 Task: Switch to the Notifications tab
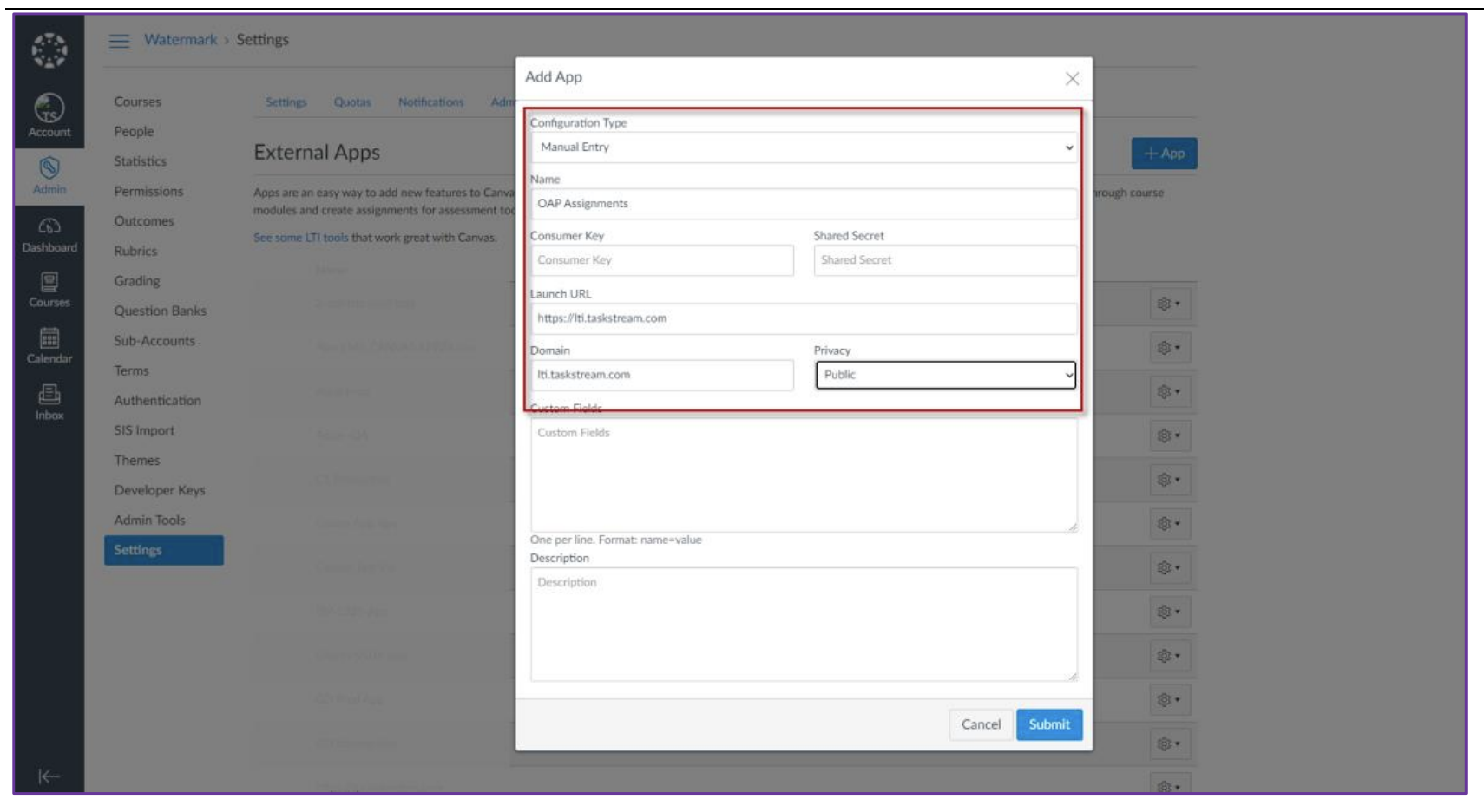coord(431,102)
